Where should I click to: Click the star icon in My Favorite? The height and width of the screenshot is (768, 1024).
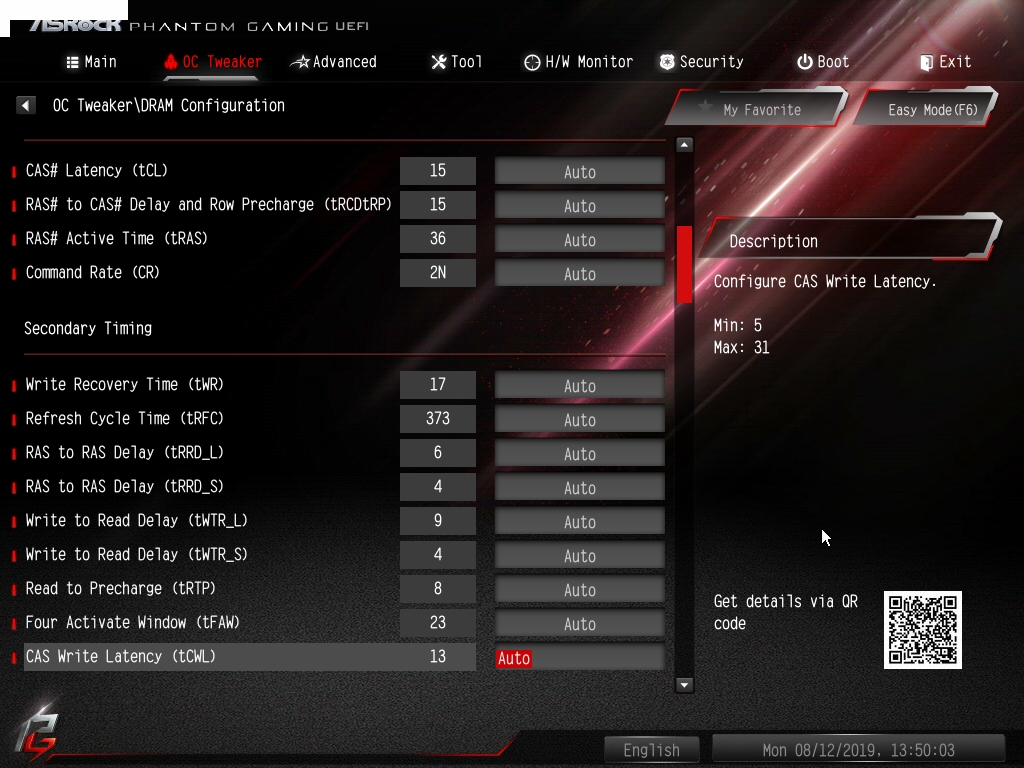pos(705,106)
